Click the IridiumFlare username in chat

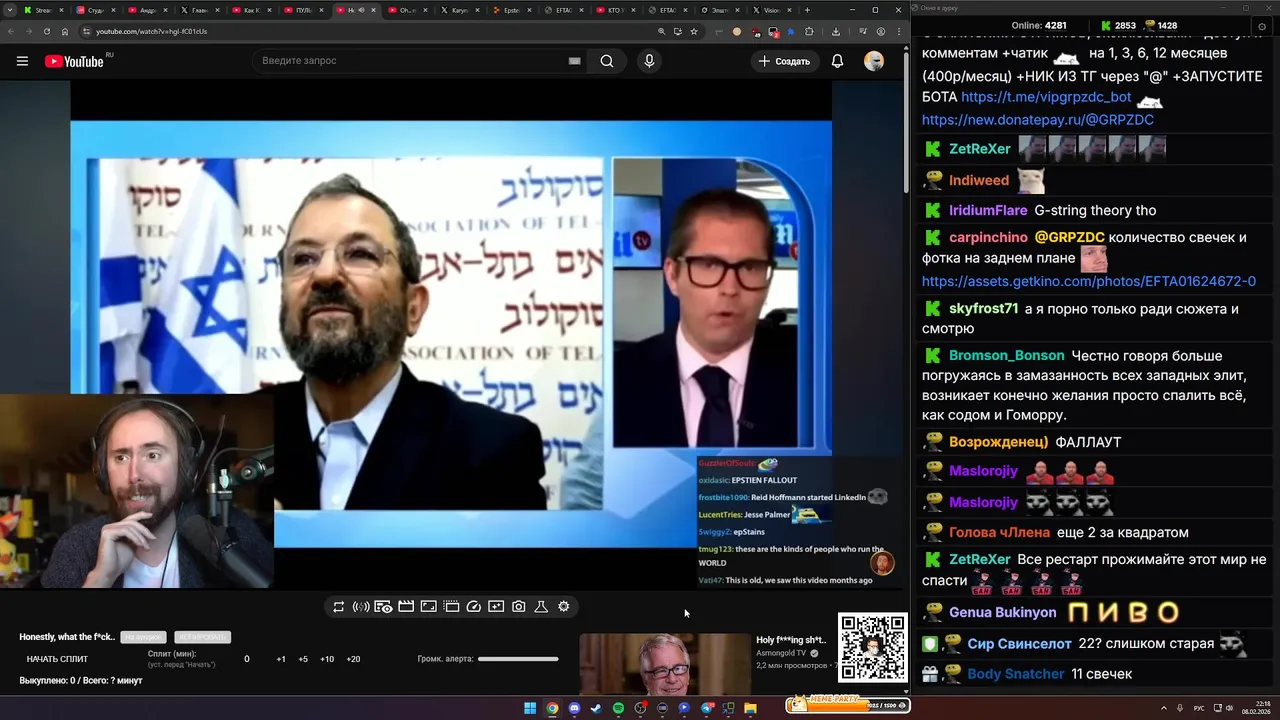[x=988, y=210]
